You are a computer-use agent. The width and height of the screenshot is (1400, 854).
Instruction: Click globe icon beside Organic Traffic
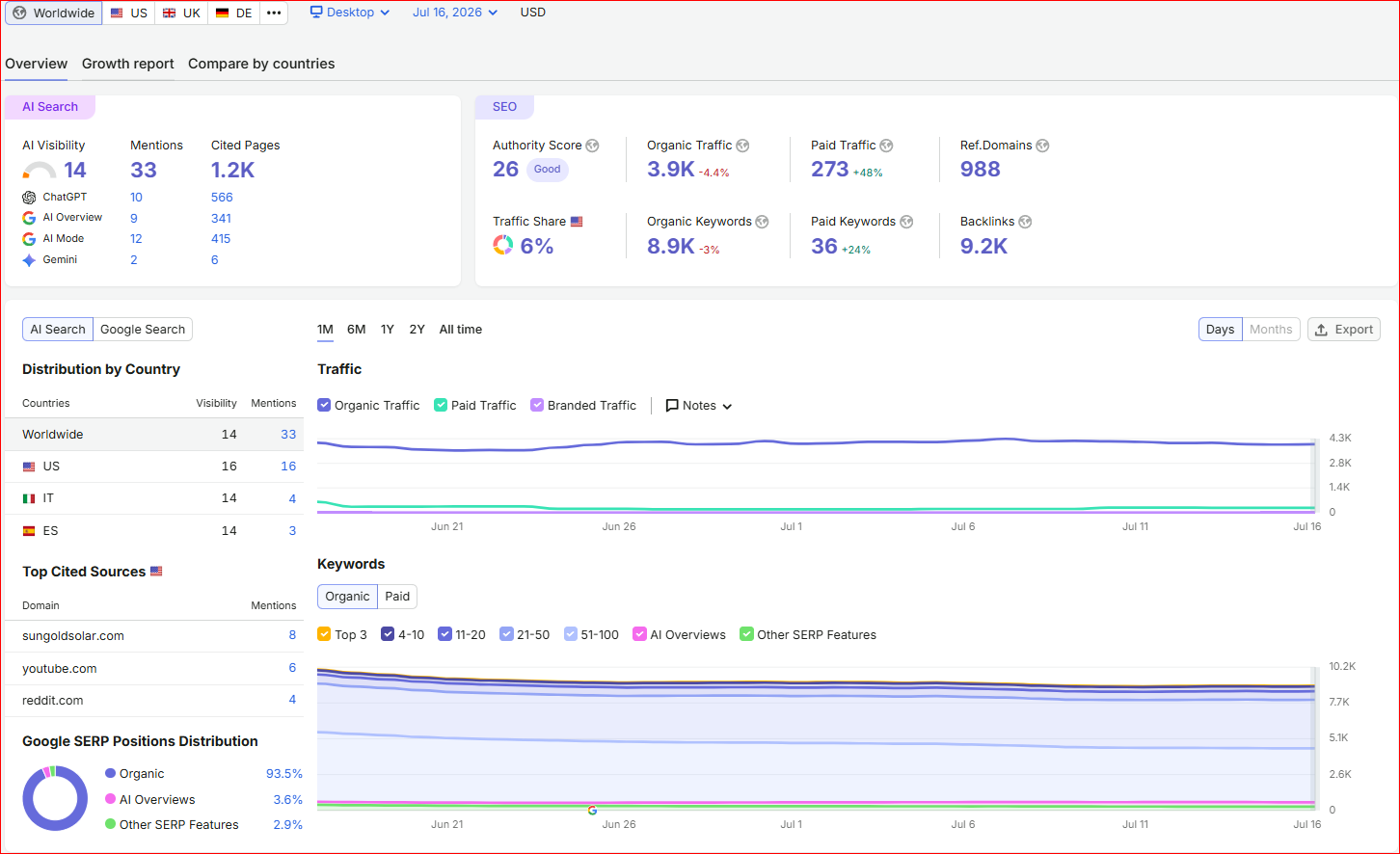[742, 146]
